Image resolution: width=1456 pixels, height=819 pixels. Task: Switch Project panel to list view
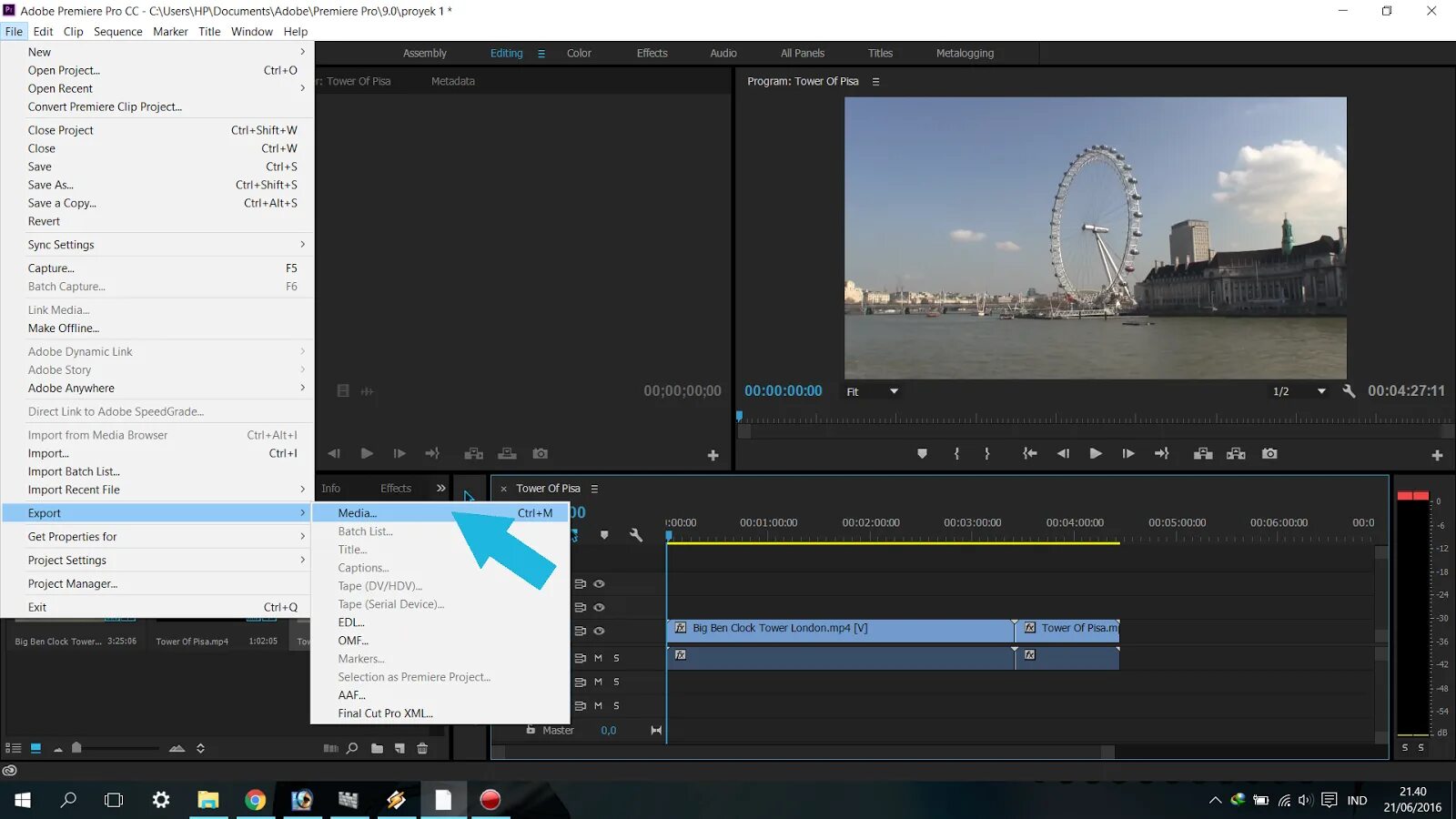pyautogui.click(x=14, y=748)
